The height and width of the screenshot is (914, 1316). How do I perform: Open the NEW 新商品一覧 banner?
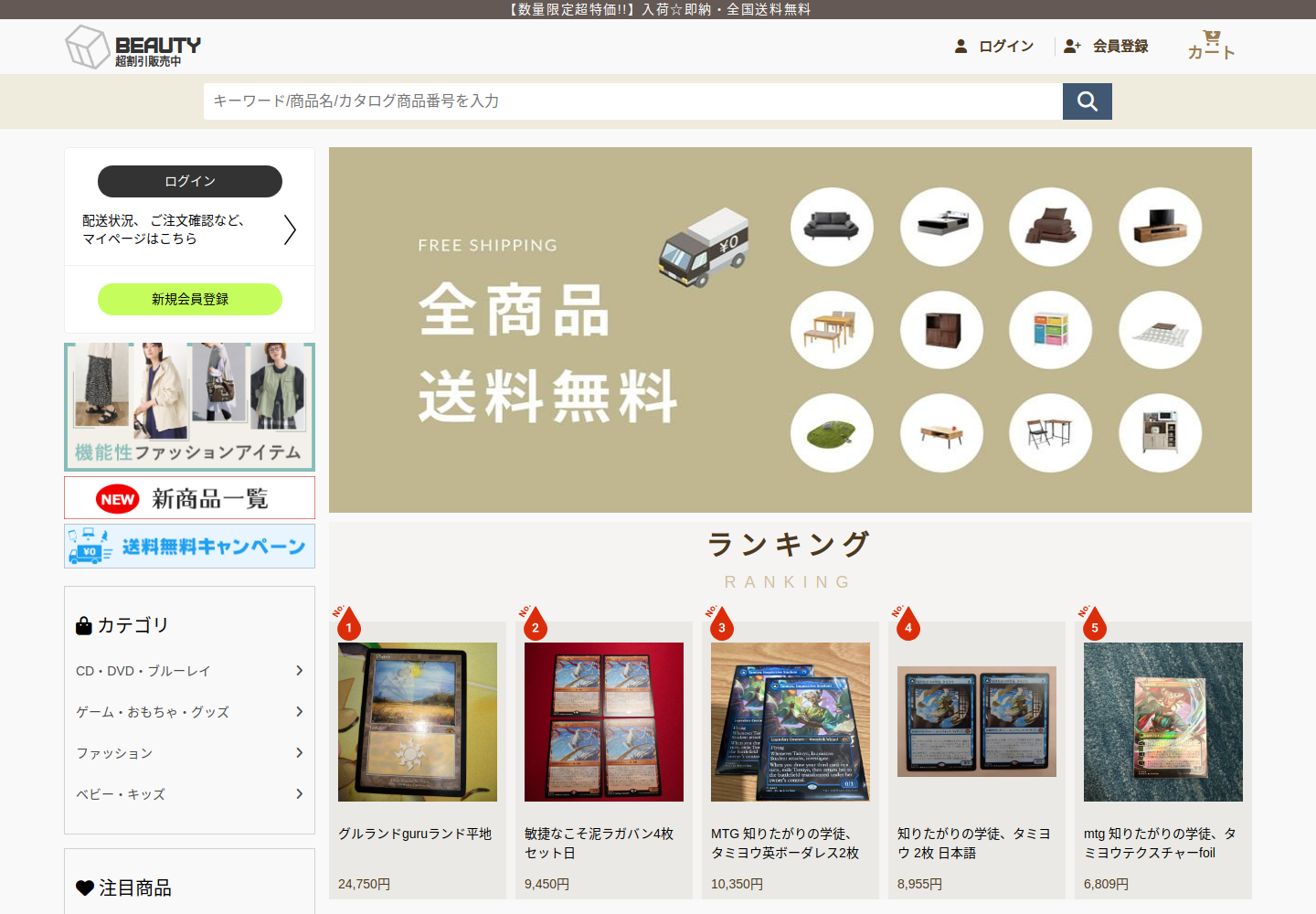tap(189, 498)
